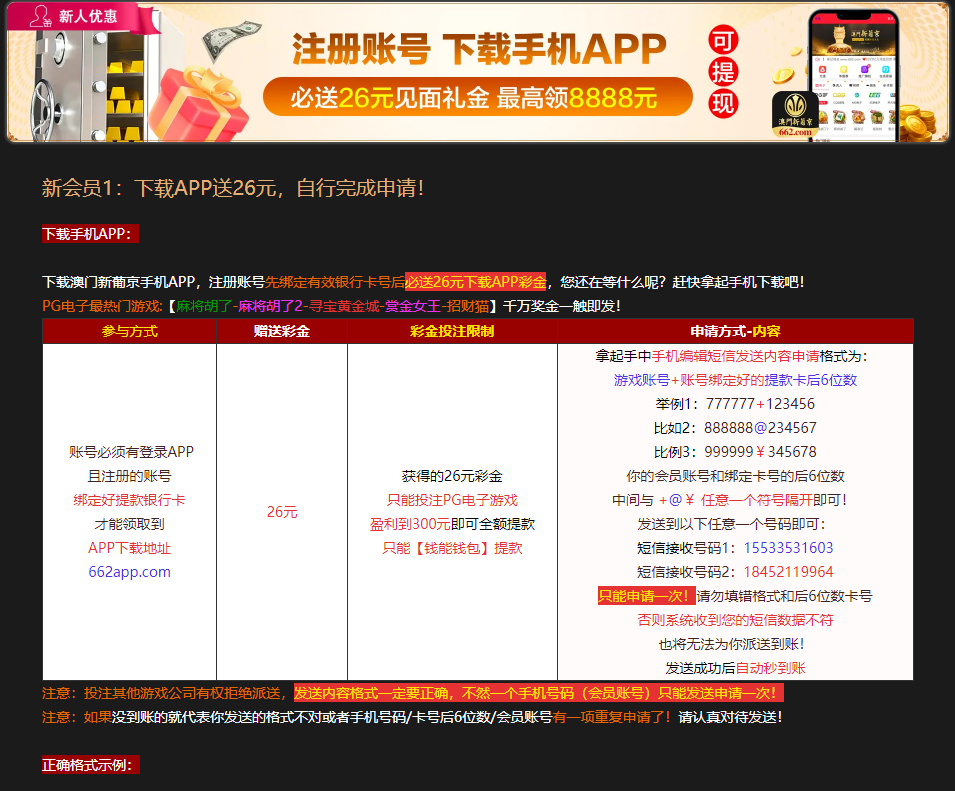This screenshot has height=791, width=955.
Task: Click example 举例1: 777777+123456
Action: click(x=735, y=404)
